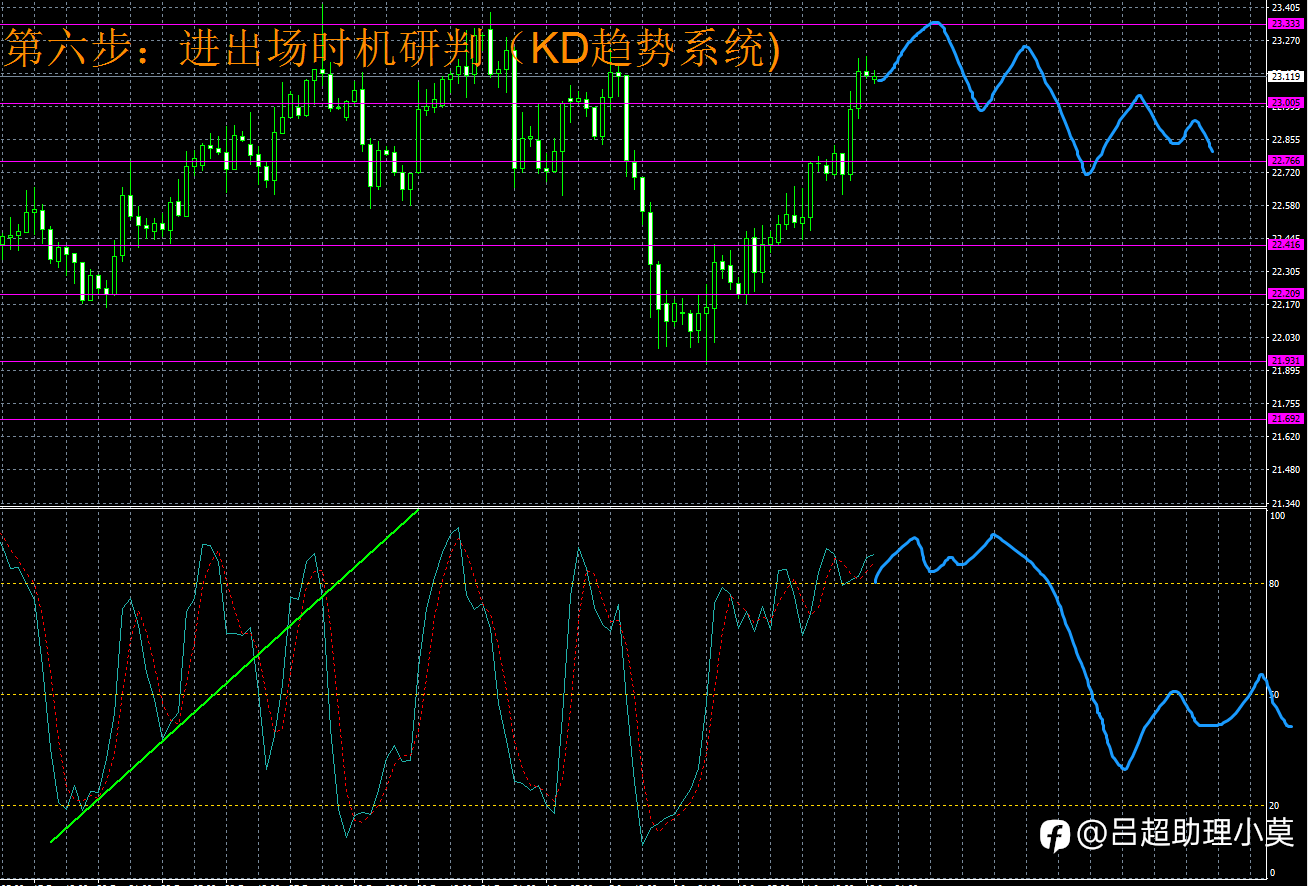Screen dimensions: 1309x886
Task: Click the 22.720 price axis value
Action: (1285, 173)
